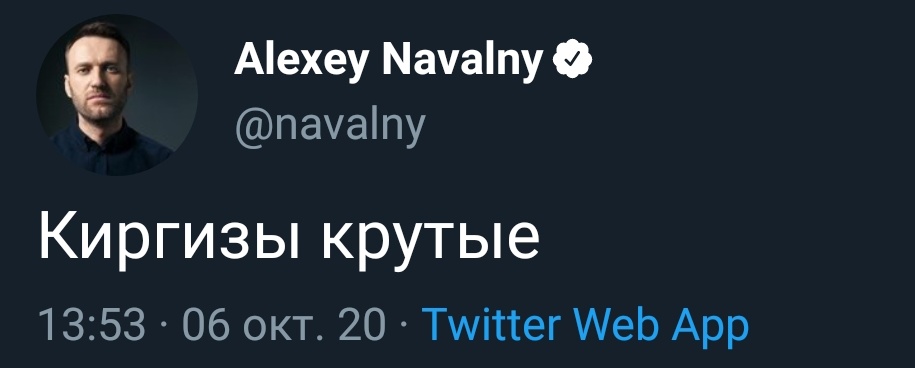The image size is (915, 368).
Task: Open the Alexey Navalny display name
Action: click(389, 60)
